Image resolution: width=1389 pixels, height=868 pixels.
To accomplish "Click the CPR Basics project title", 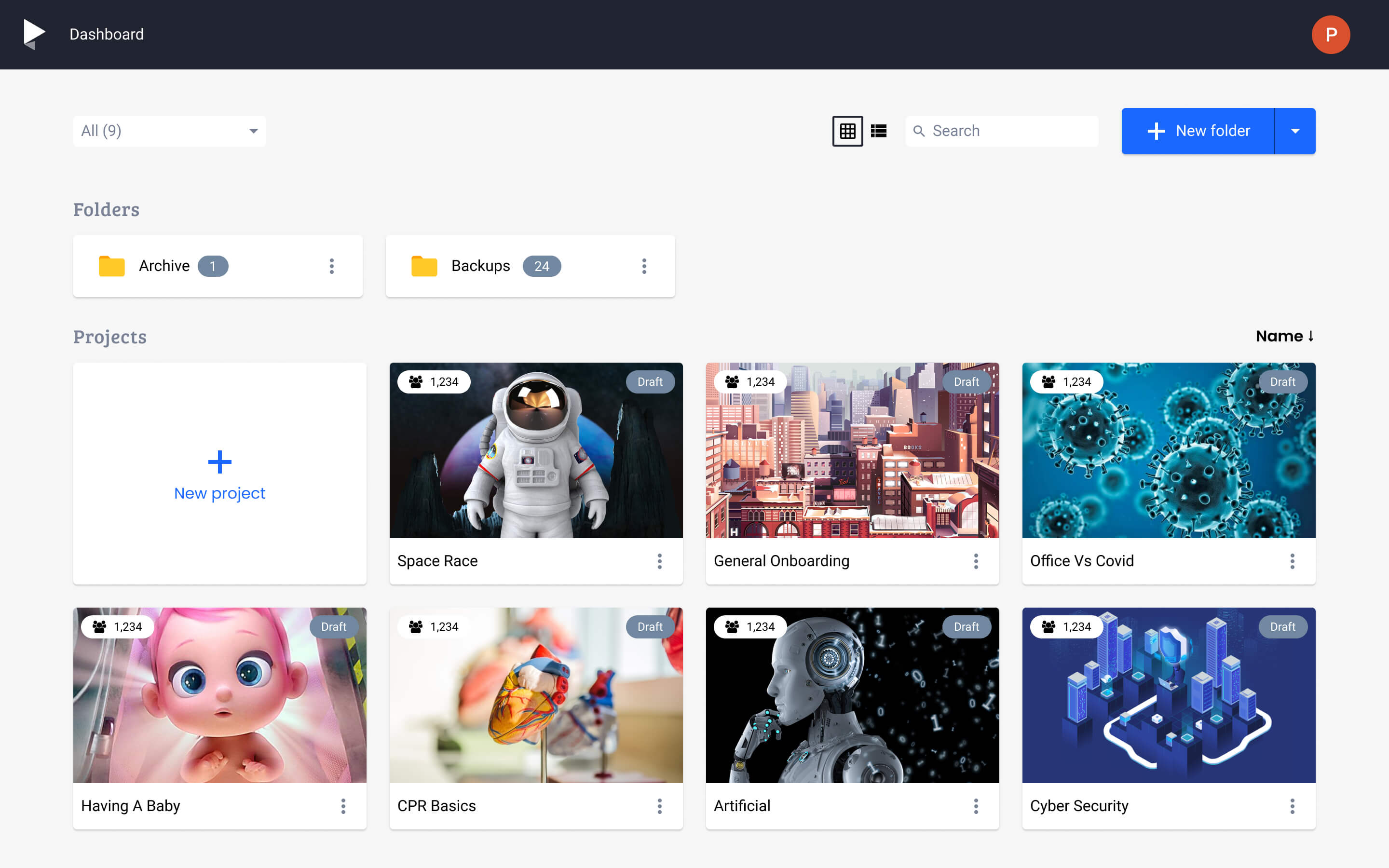I will click(x=437, y=806).
